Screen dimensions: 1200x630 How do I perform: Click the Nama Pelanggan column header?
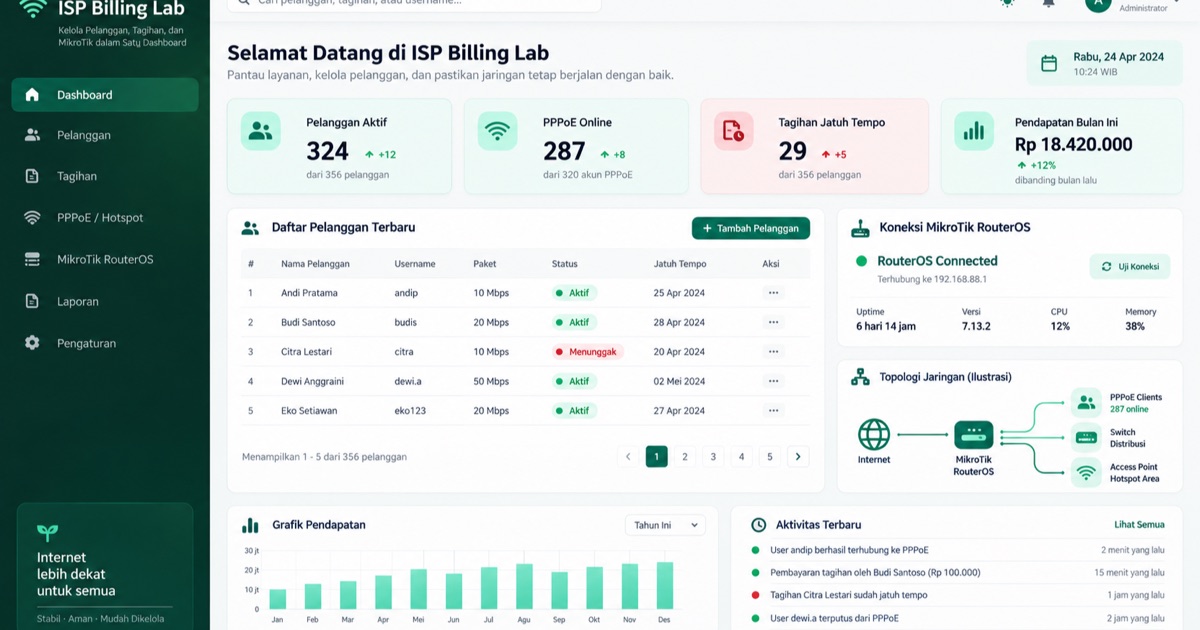[x=315, y=264]
